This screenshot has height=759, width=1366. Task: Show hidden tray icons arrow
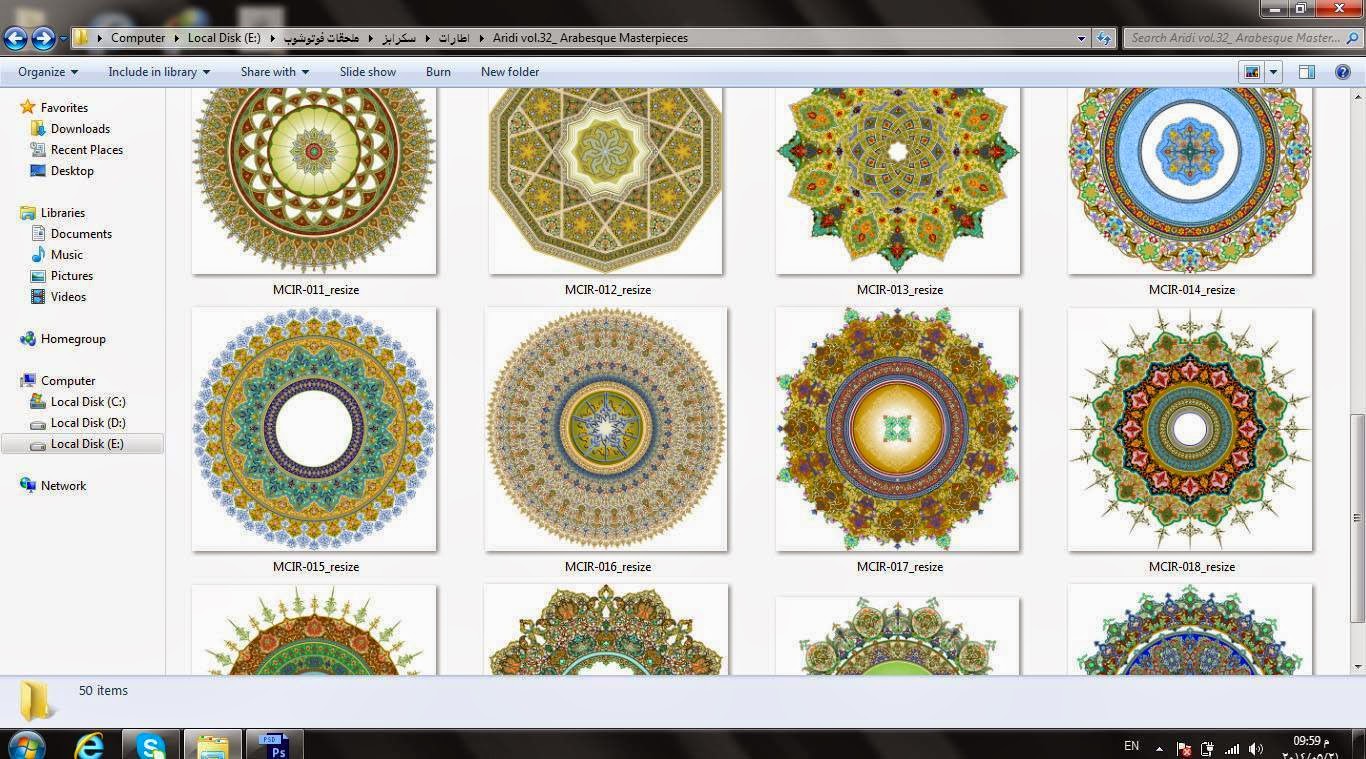pyautogui.click(x=1160, y=748)
